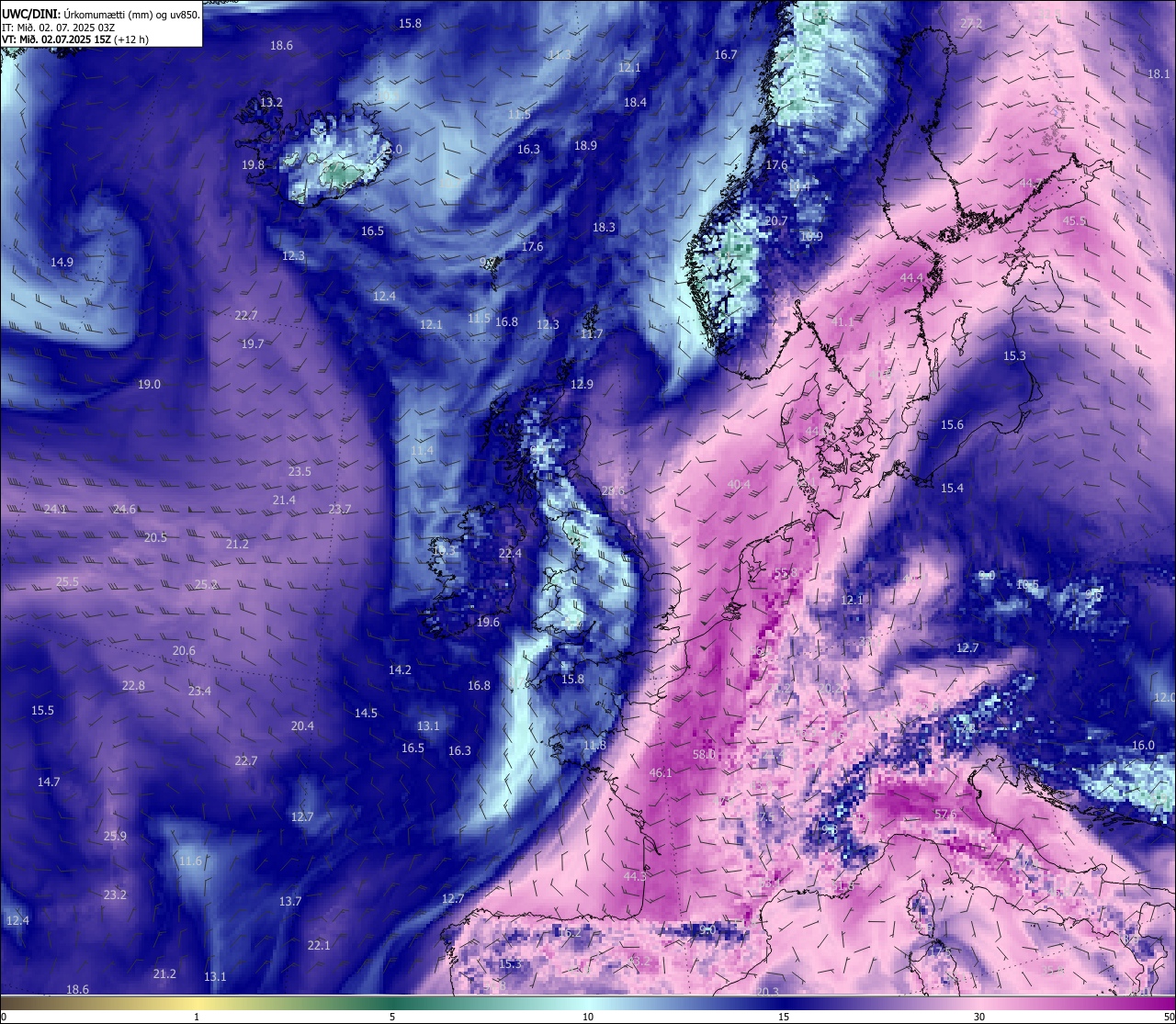Screen dimensions: 1176x1024
Task: Click the 23.7 value on the map
Action: coord(340,510)
